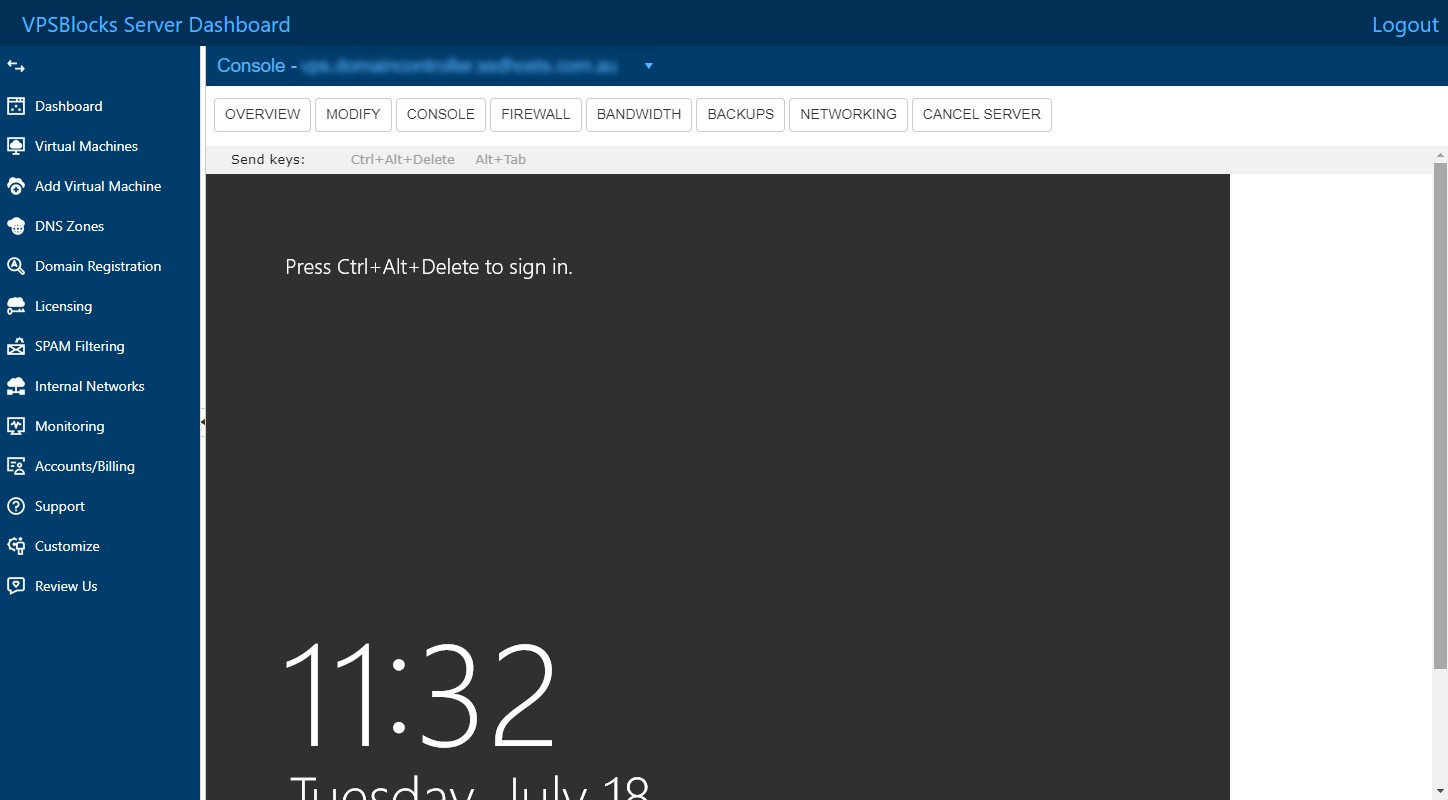Select the Monitoring heartbeat icon
This screenshot has width=1448, height=800.
(16, 426)
